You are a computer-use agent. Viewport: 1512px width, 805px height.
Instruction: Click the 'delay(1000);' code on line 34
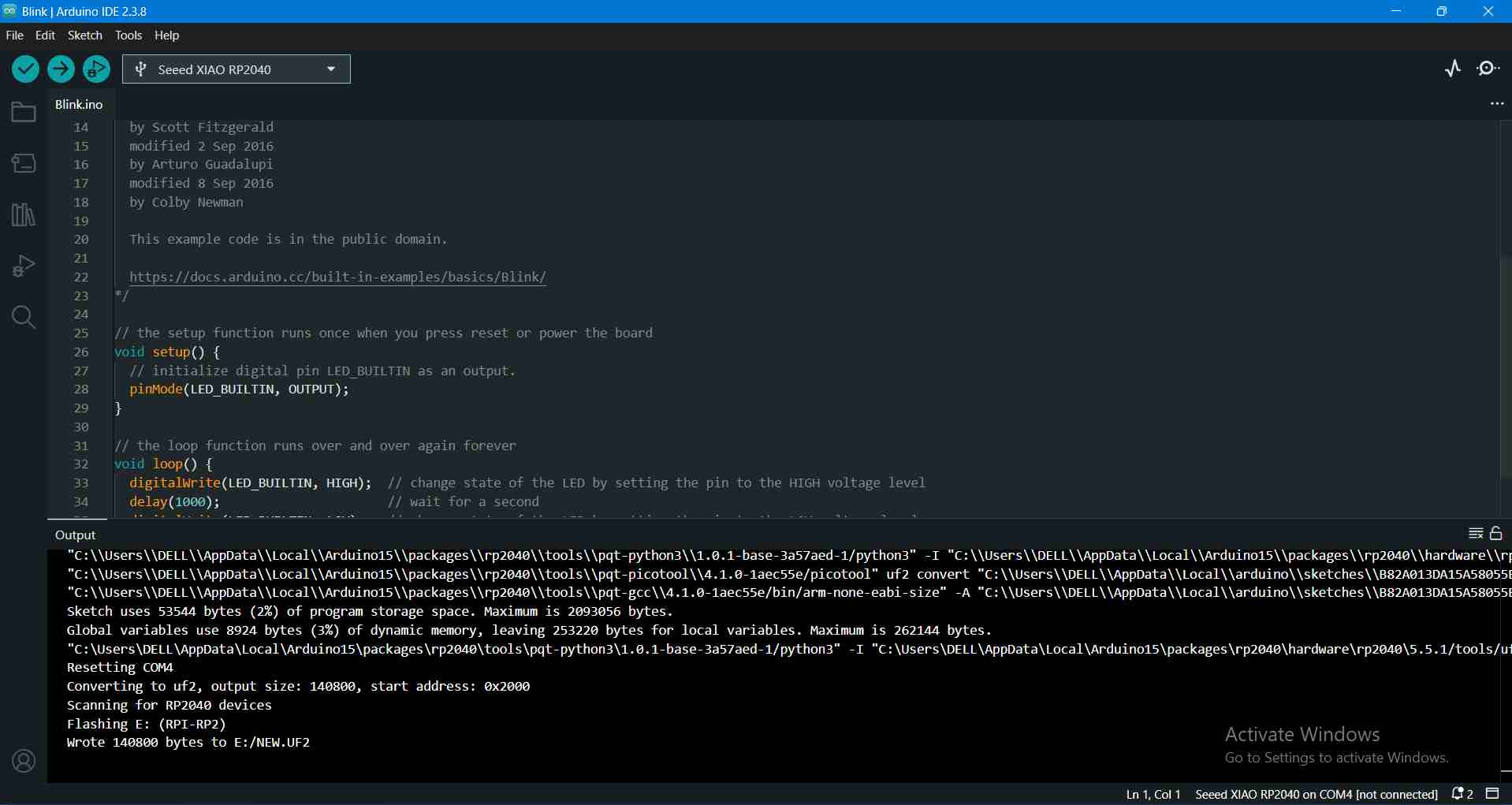click(174, 502)
